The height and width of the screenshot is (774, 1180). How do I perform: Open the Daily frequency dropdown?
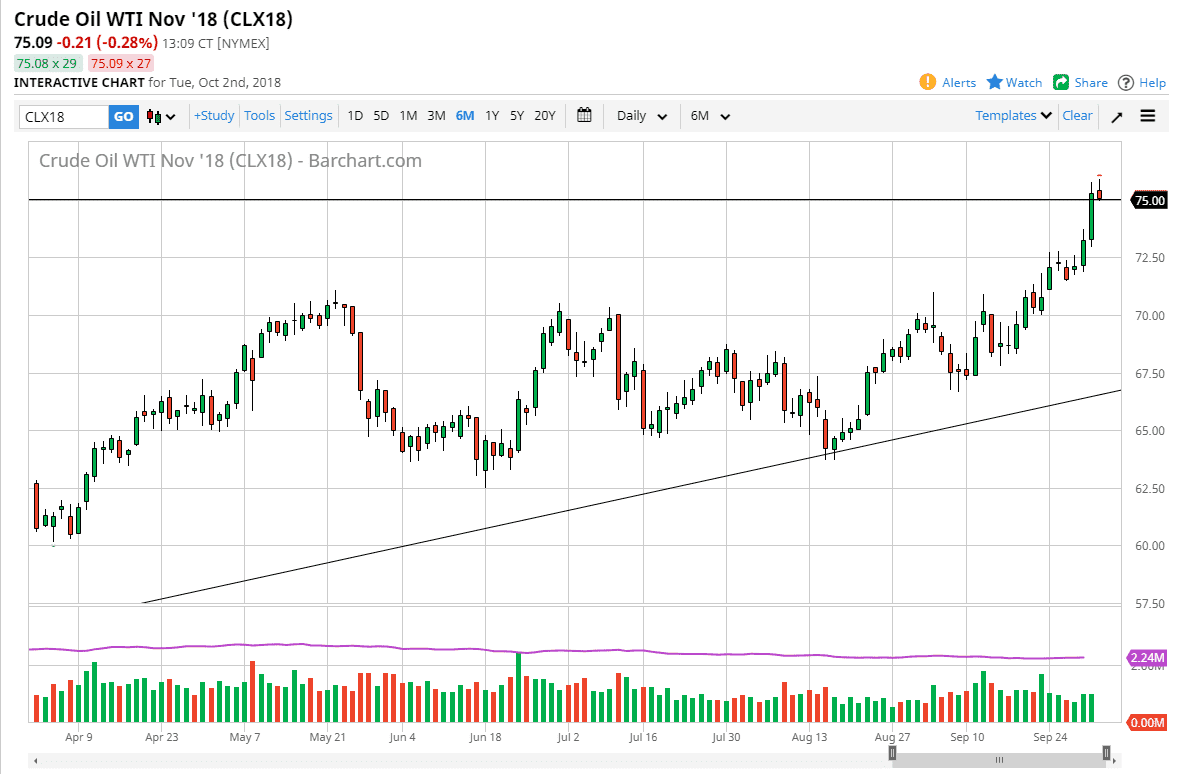click(x=640, y=116)
